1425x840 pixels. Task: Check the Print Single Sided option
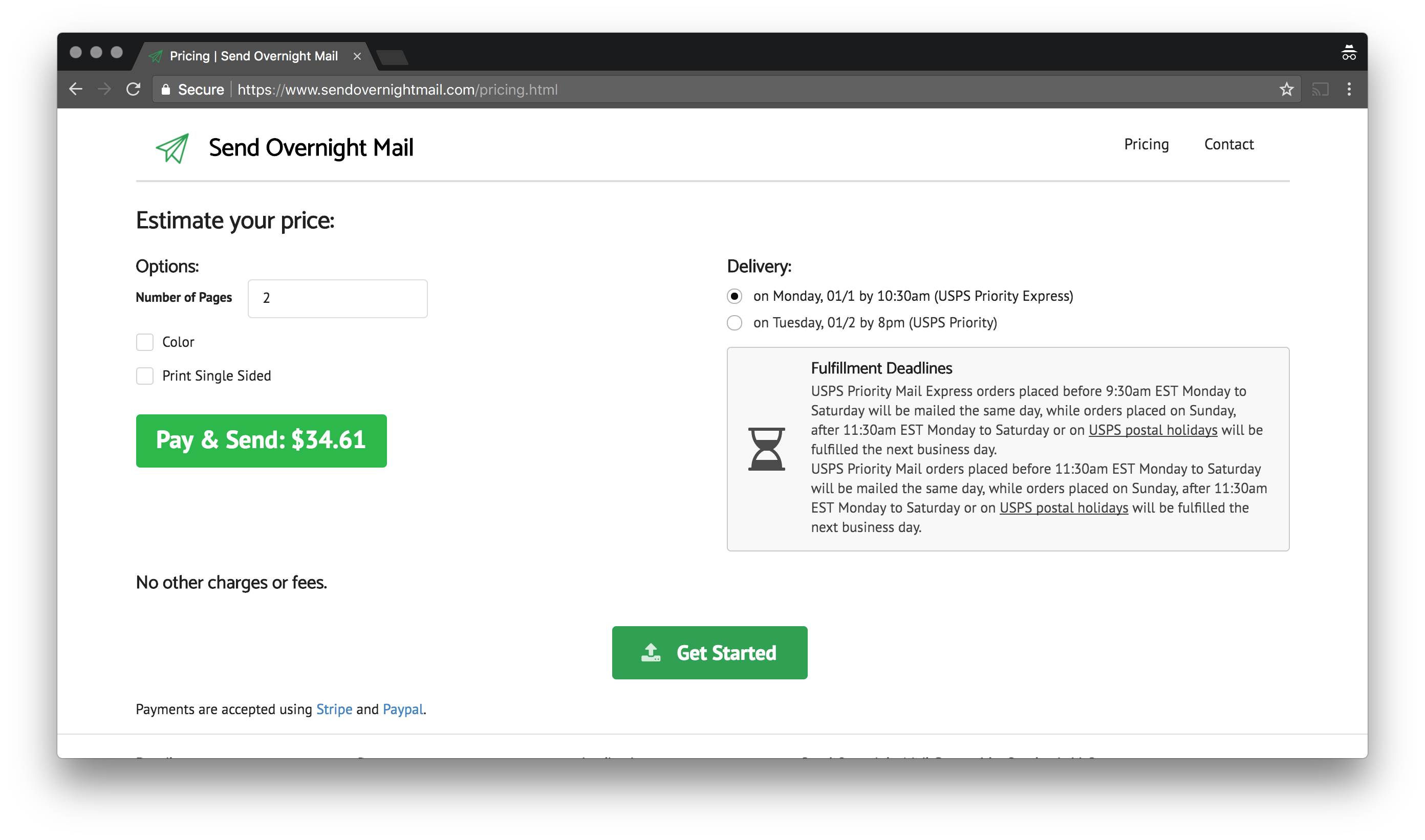(x=145, y=376)
